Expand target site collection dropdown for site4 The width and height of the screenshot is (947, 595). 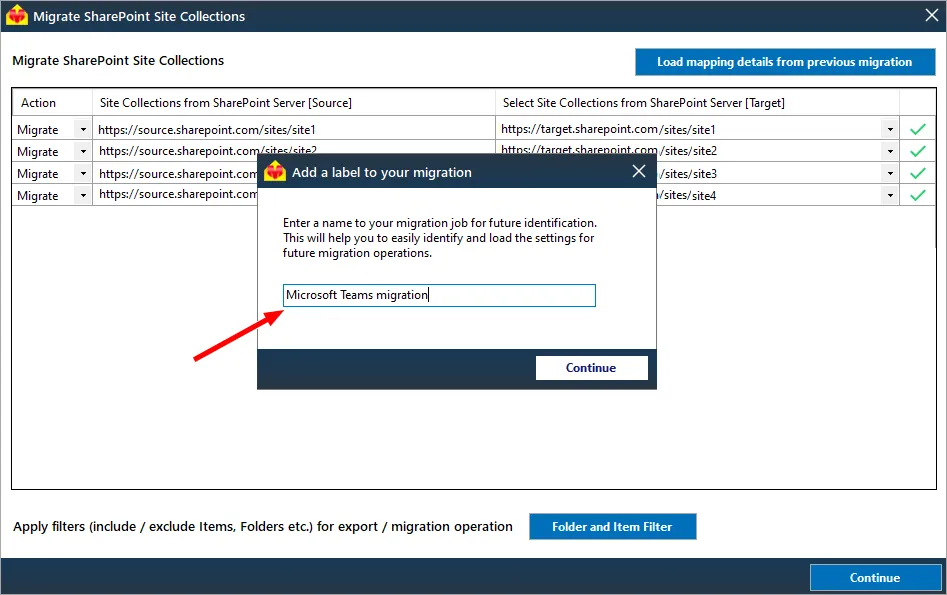[890, 195]
